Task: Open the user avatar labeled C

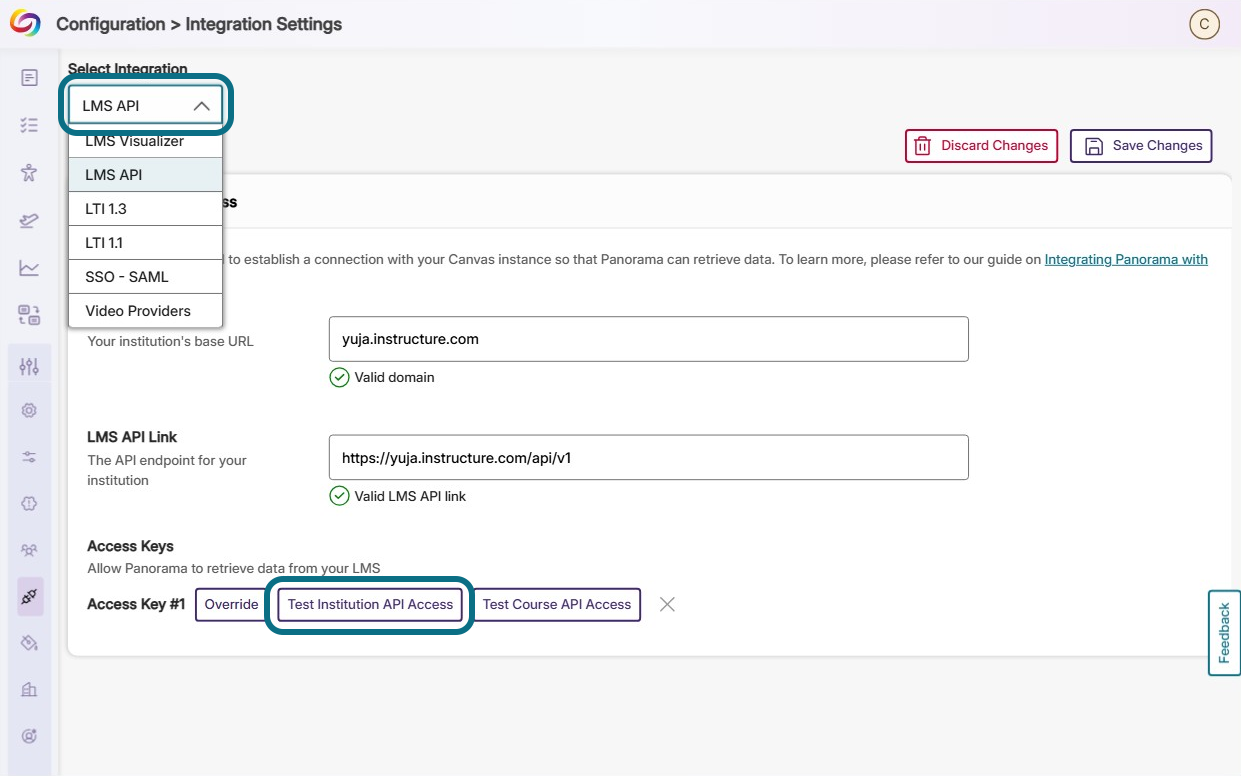Action: point(1204,25)
